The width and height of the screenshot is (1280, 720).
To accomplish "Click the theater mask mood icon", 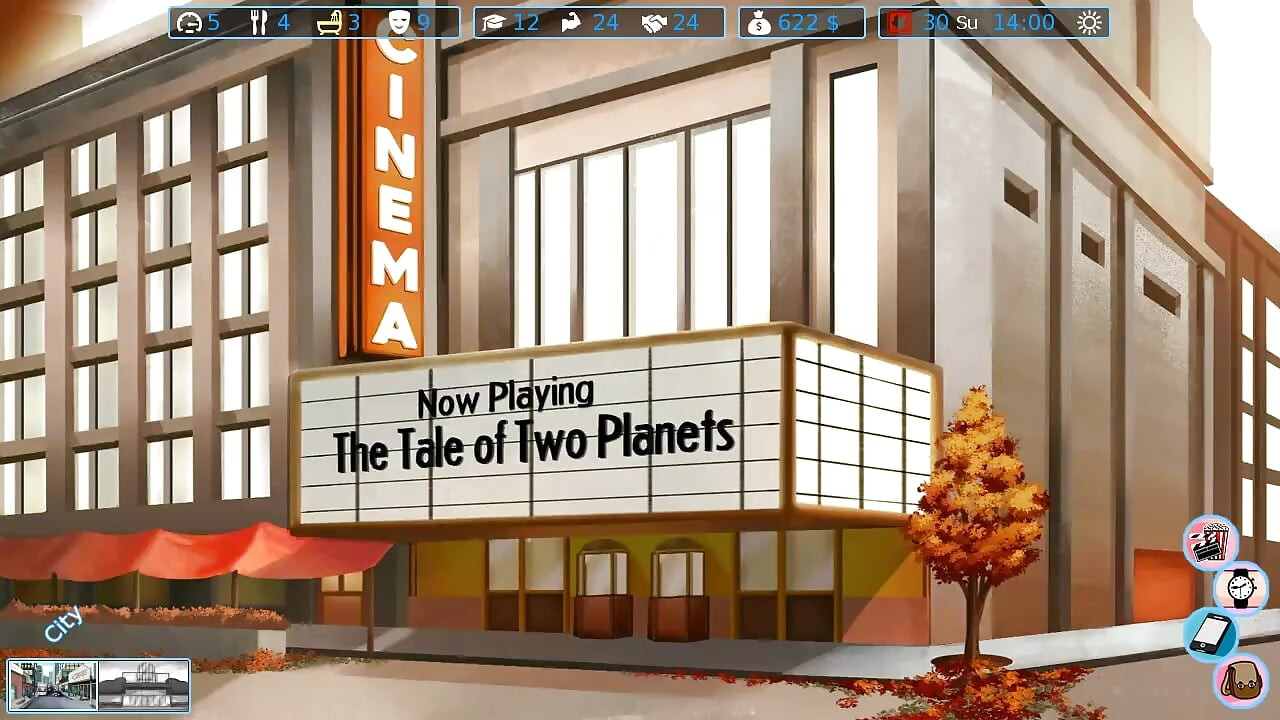I will point(399,22).
